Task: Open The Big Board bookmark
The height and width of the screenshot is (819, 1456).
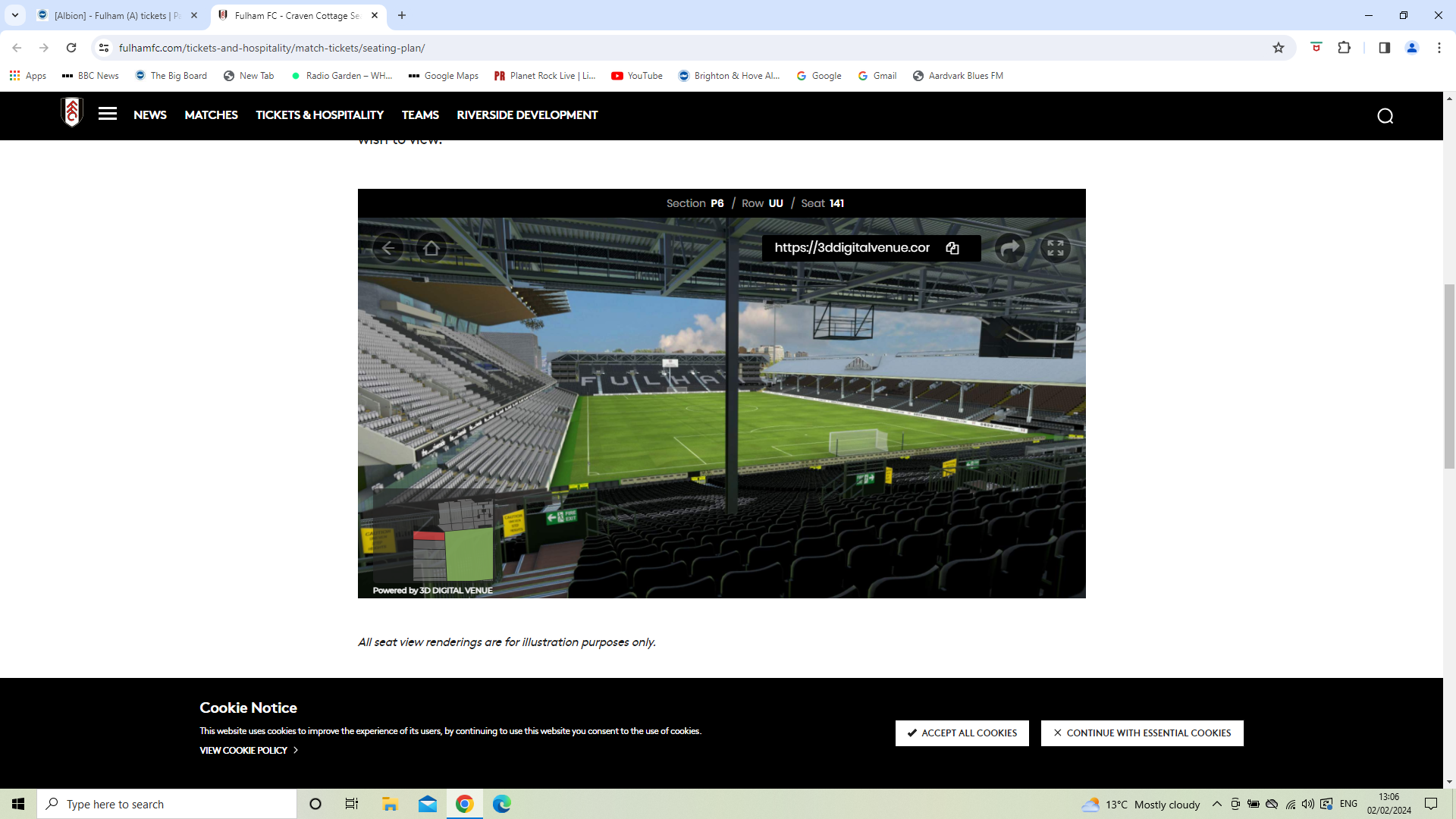Action: coord(171,76)
